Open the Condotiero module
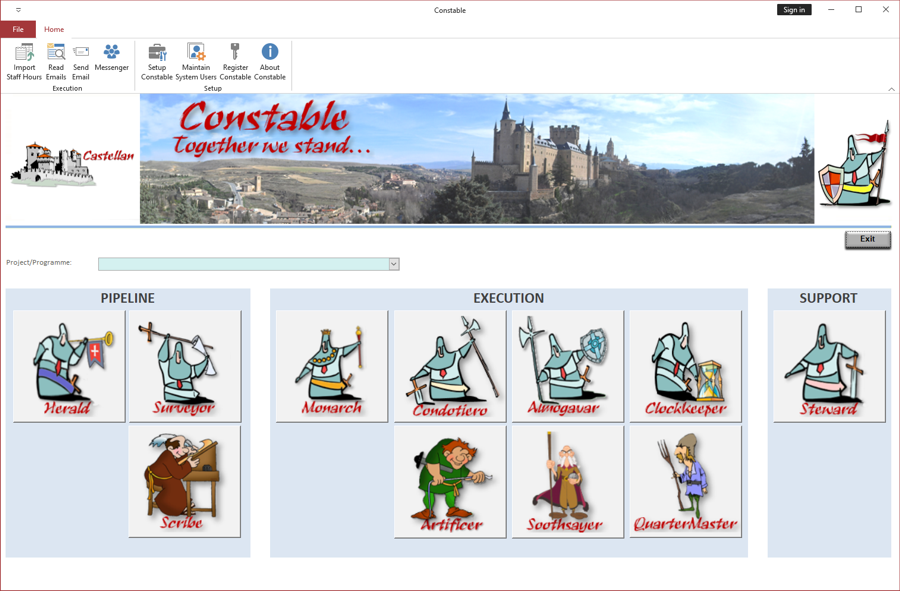Viewport: 900px width, 591px height. tap(450, 366)
